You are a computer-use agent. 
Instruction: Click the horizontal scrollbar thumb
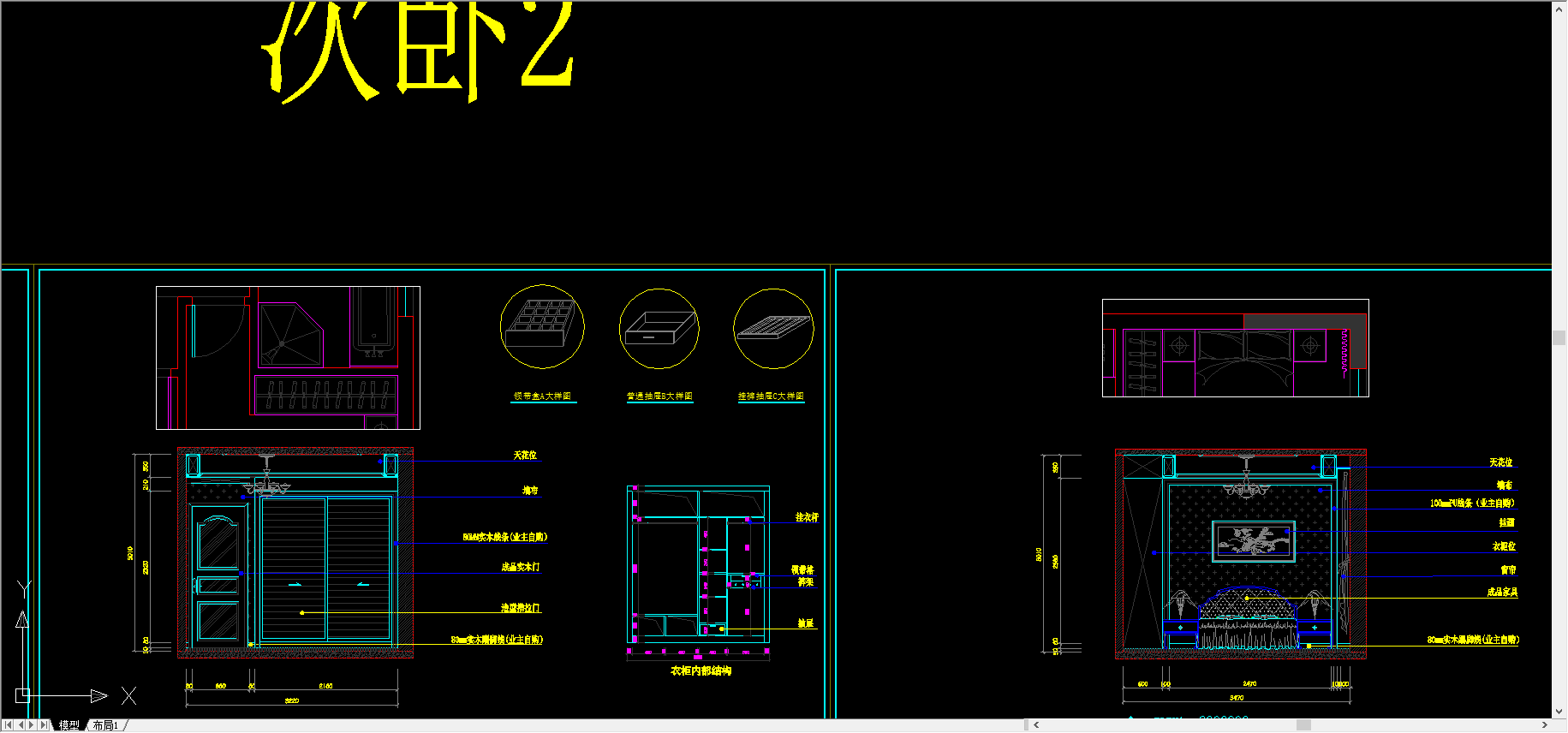point(1303,725)
